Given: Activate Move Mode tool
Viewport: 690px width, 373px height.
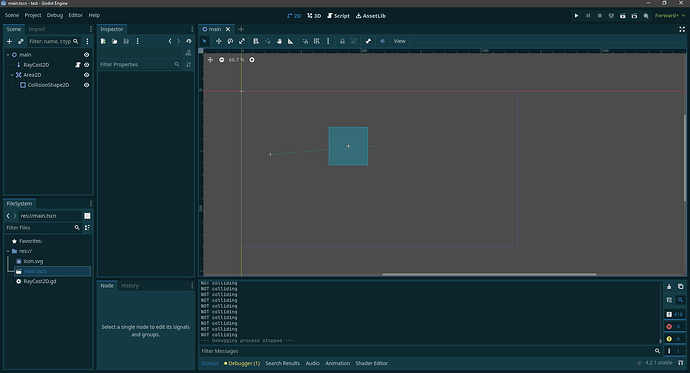Looking at the screenshot, I should tap(218, 41).
